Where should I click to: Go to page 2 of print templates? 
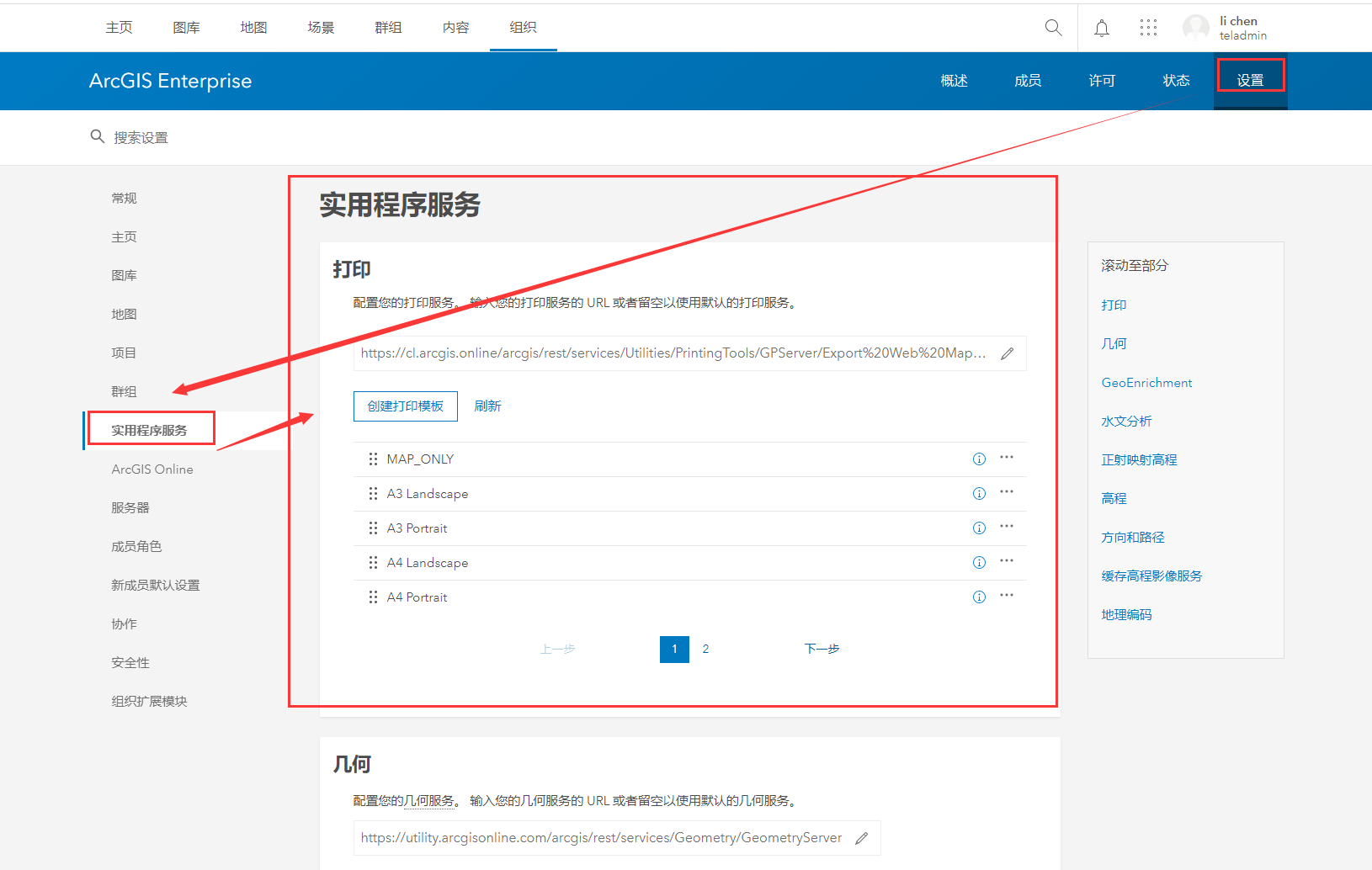tap(705, 650)
